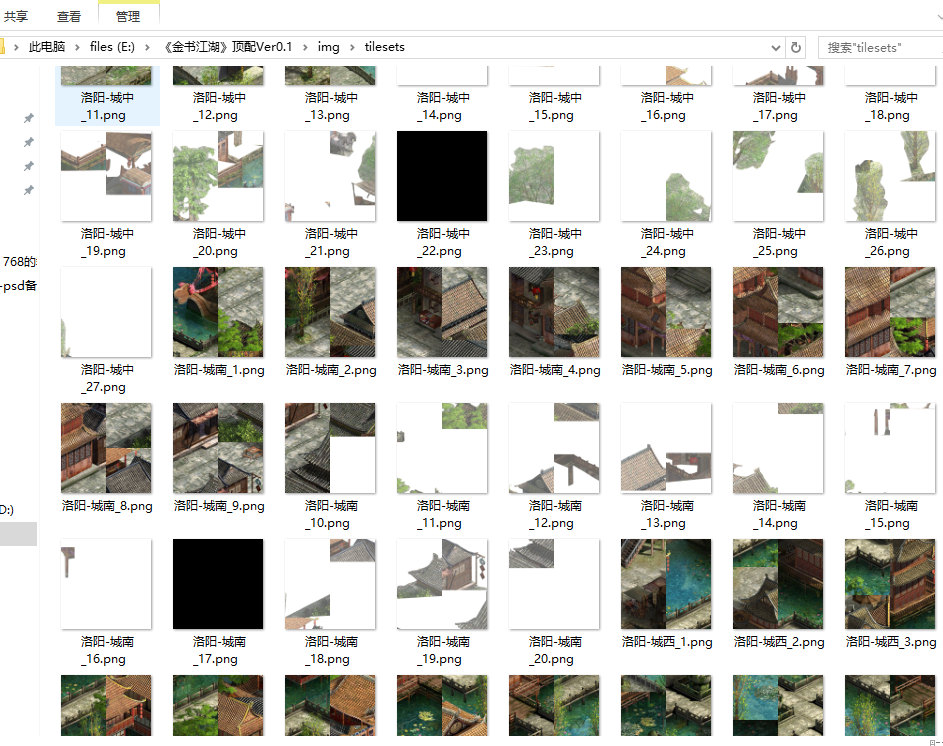Select thumbnail 洛阳-城中_26.png
The height and width of the screenshot is (746, 943).
(x=890, y=176)
